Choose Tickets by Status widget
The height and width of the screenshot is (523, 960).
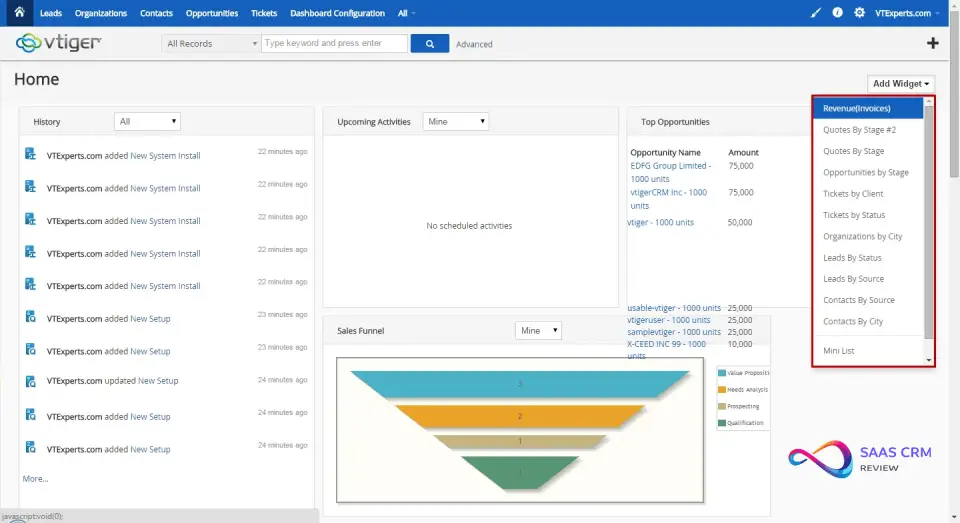tap(853, 215)
